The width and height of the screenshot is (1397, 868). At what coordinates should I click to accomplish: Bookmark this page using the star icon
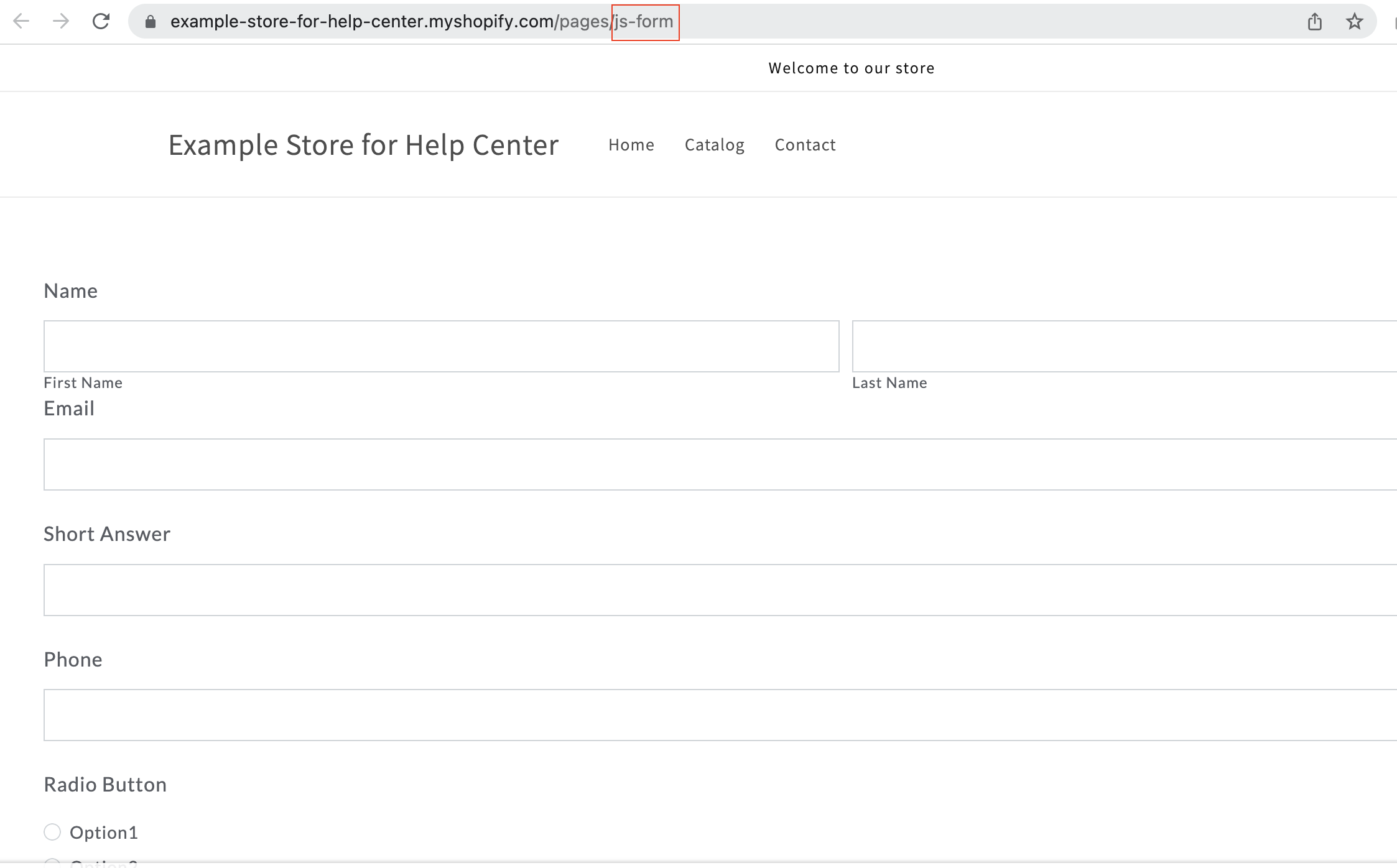coord(1355,21)
